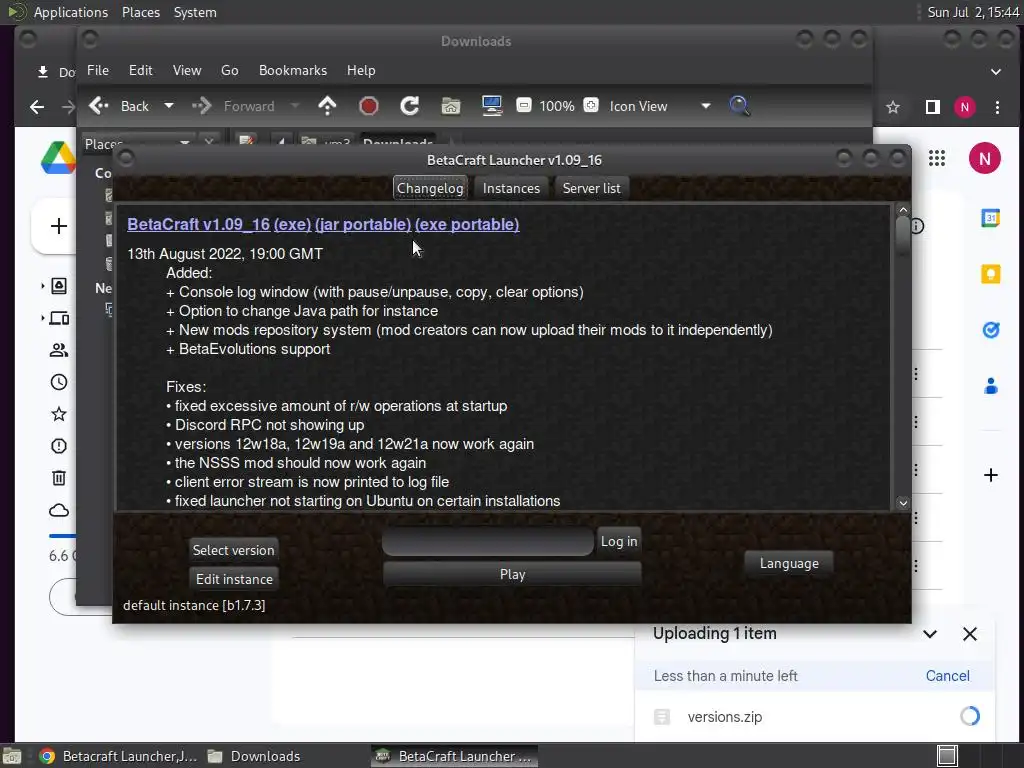Open Google account N avatar in Drive
Screen dimensions: 1024x768
coord(985,158)
